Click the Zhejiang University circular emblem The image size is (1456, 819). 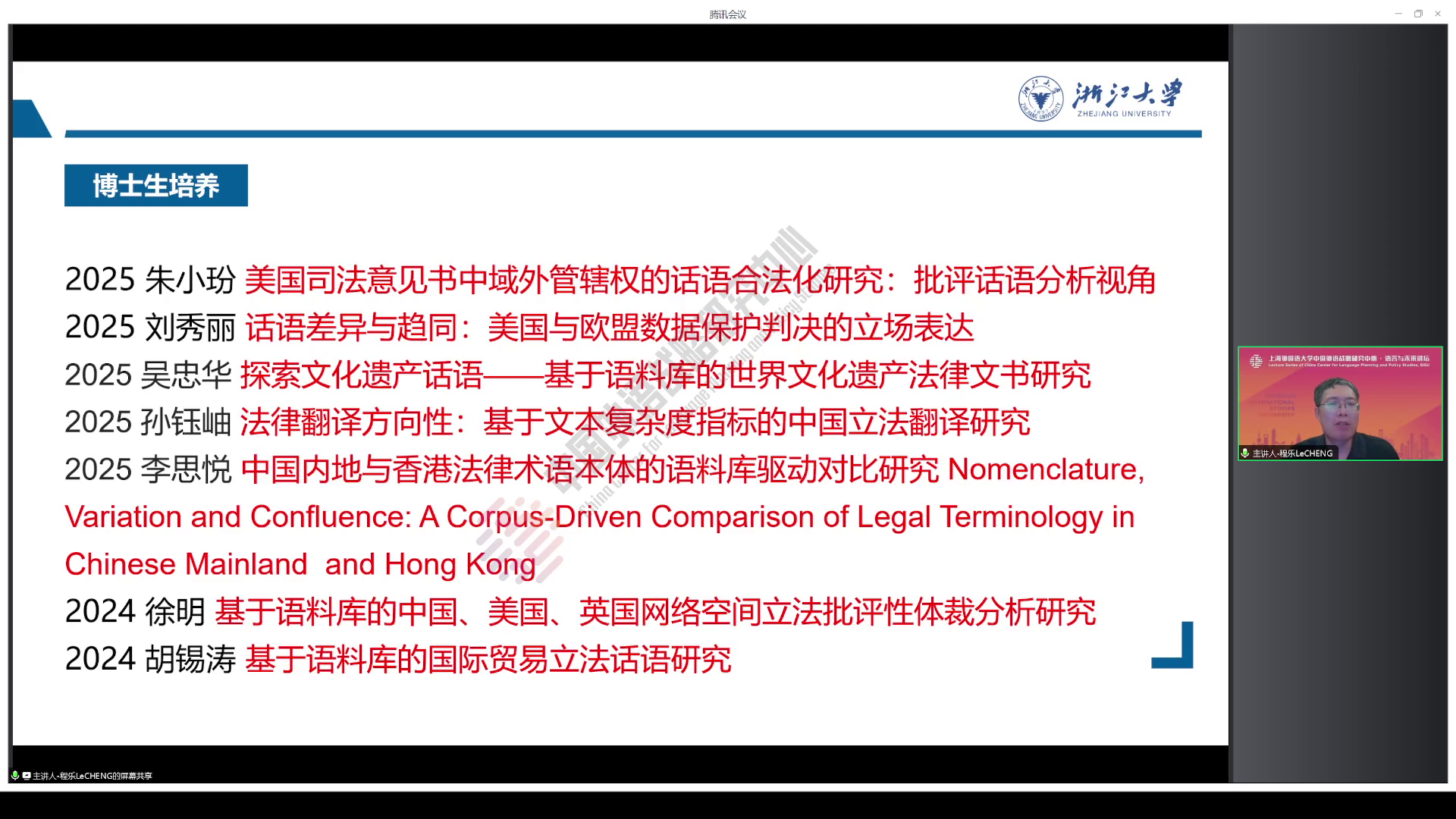pos(1040,99)
